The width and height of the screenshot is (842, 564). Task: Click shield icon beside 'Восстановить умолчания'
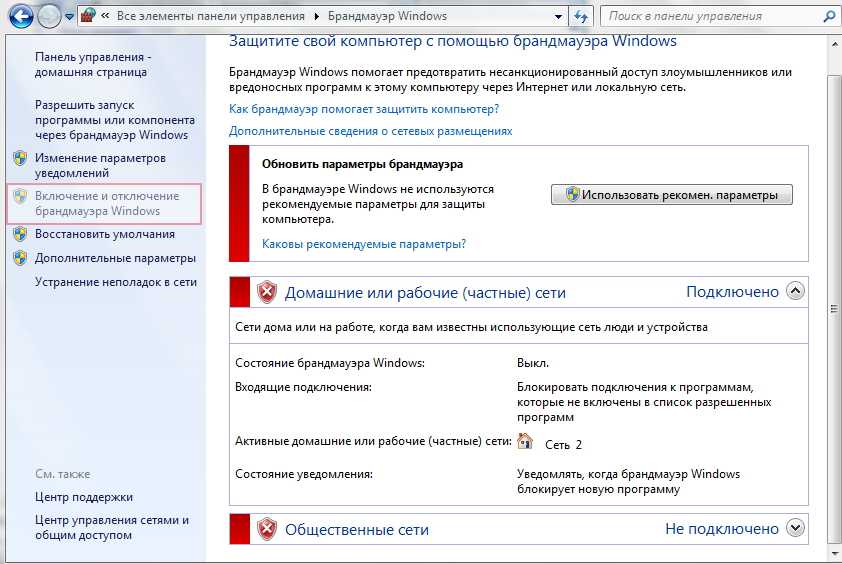(20, 234)
